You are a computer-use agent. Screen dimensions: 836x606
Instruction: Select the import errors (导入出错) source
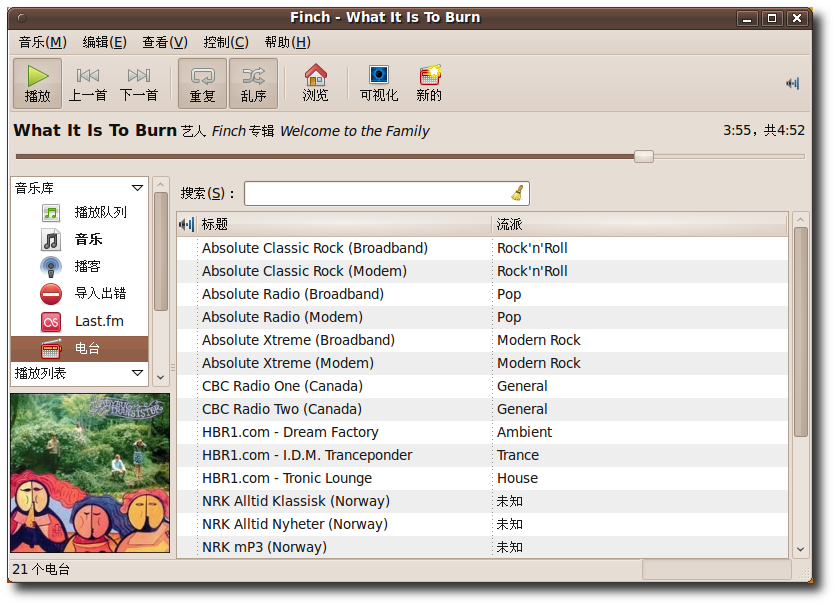[79, 294]
